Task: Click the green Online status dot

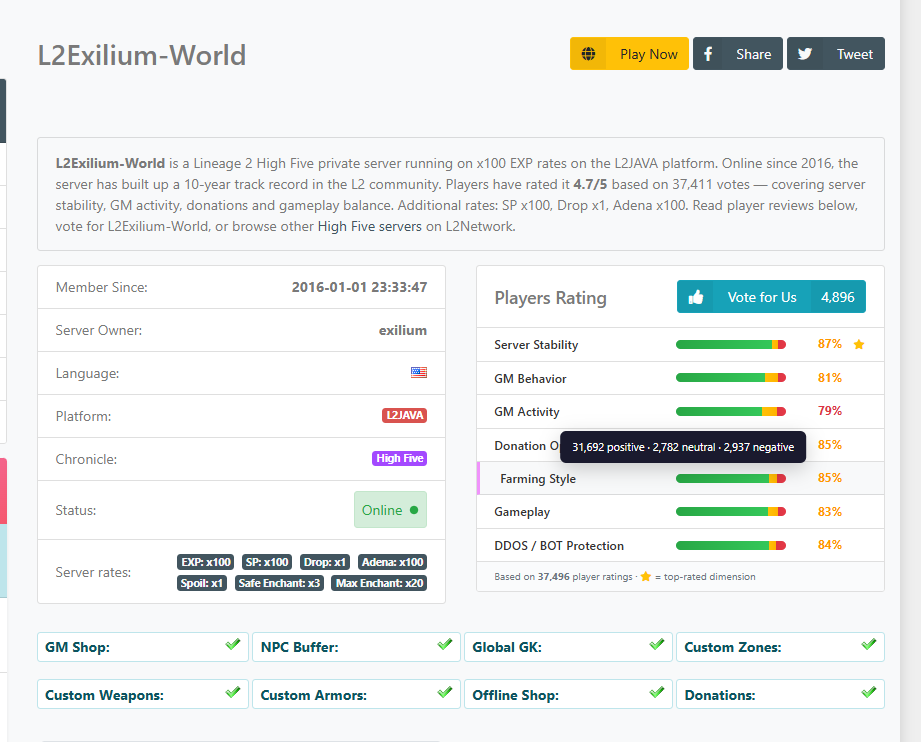Action: click(414, 510)
